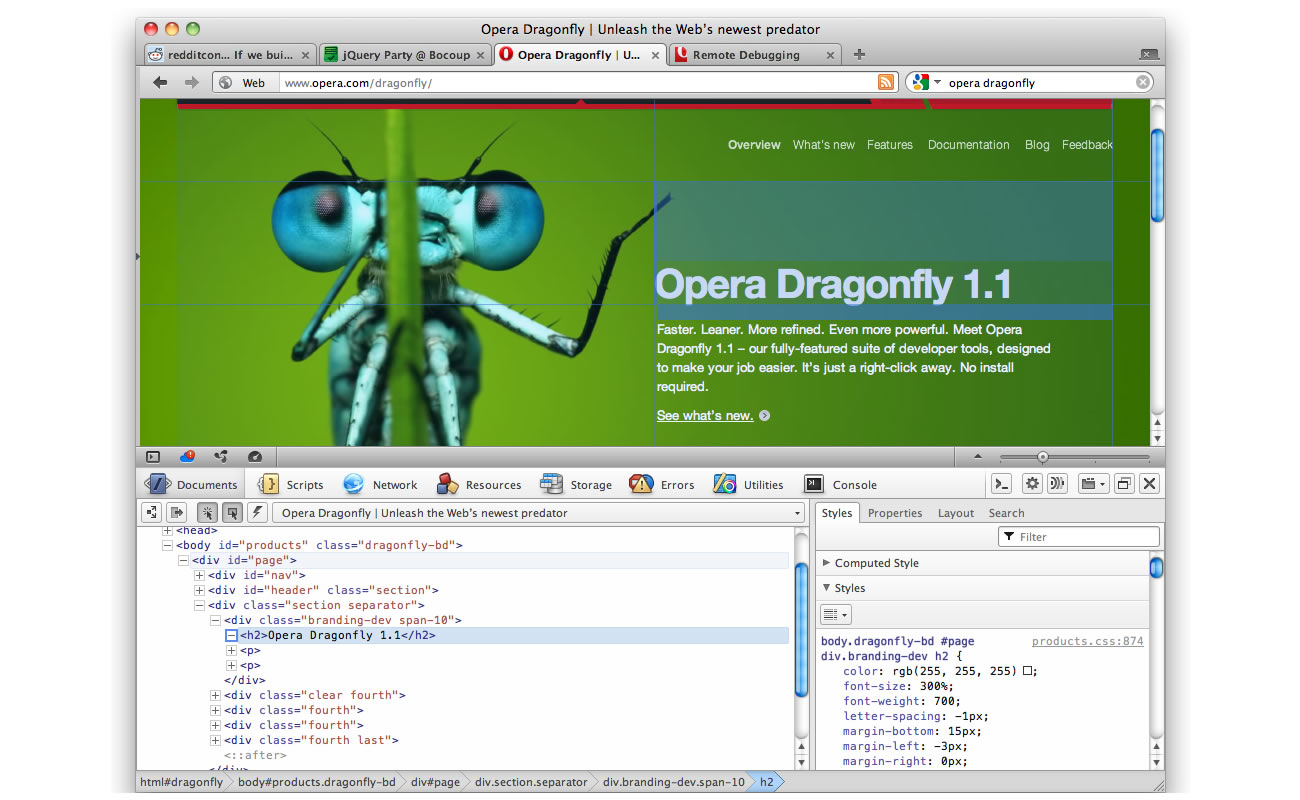Viewport: 1300px width, 800px height.
Task: Open the Storage panel
Action: [x=577, y=484]
